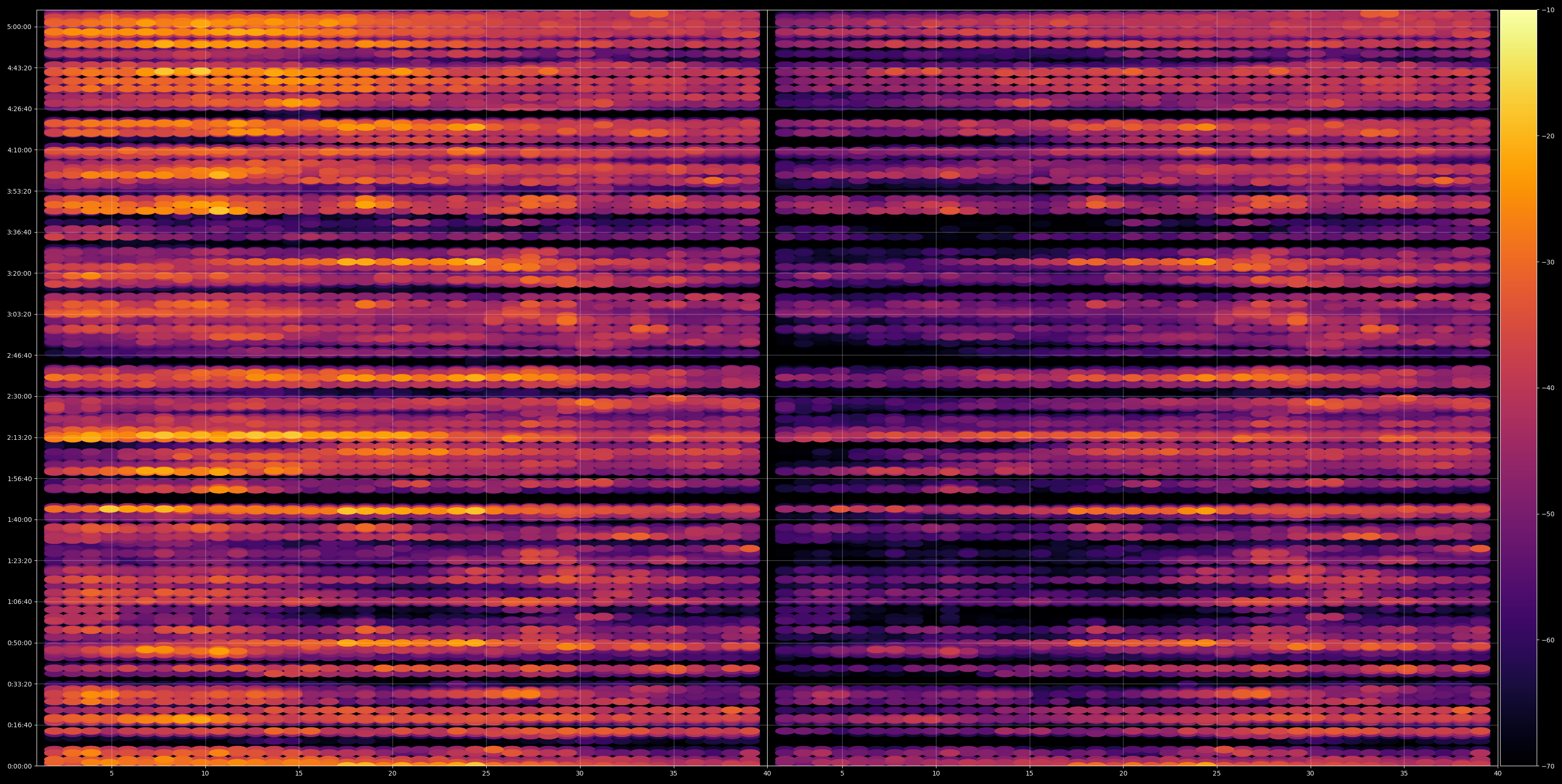Click the 3:03:20 y-axis tick label

click(x=19, y=314)
